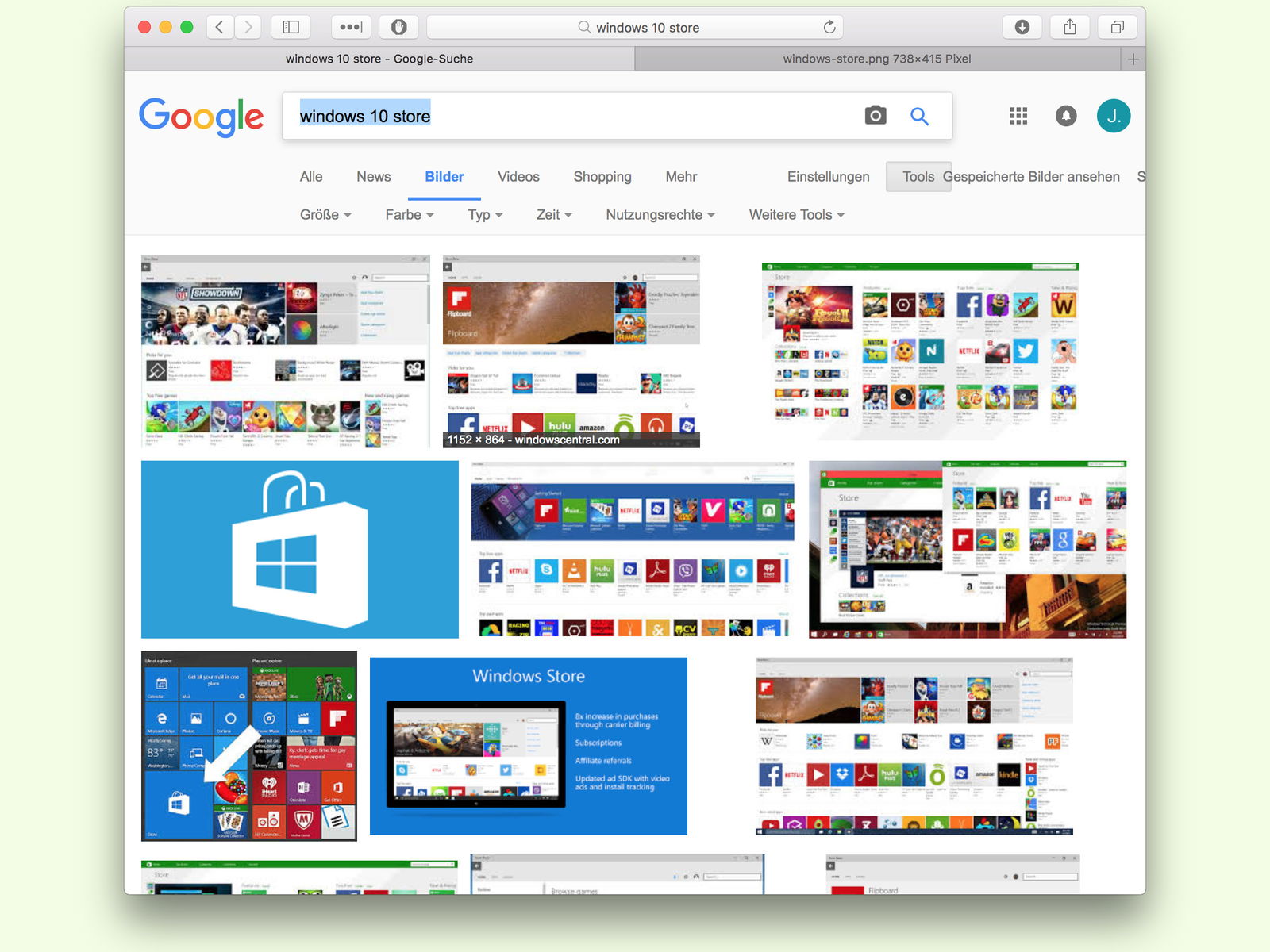Open the password manager dots button
Viewport: 1270px width, 952px height.
[351, 27]
